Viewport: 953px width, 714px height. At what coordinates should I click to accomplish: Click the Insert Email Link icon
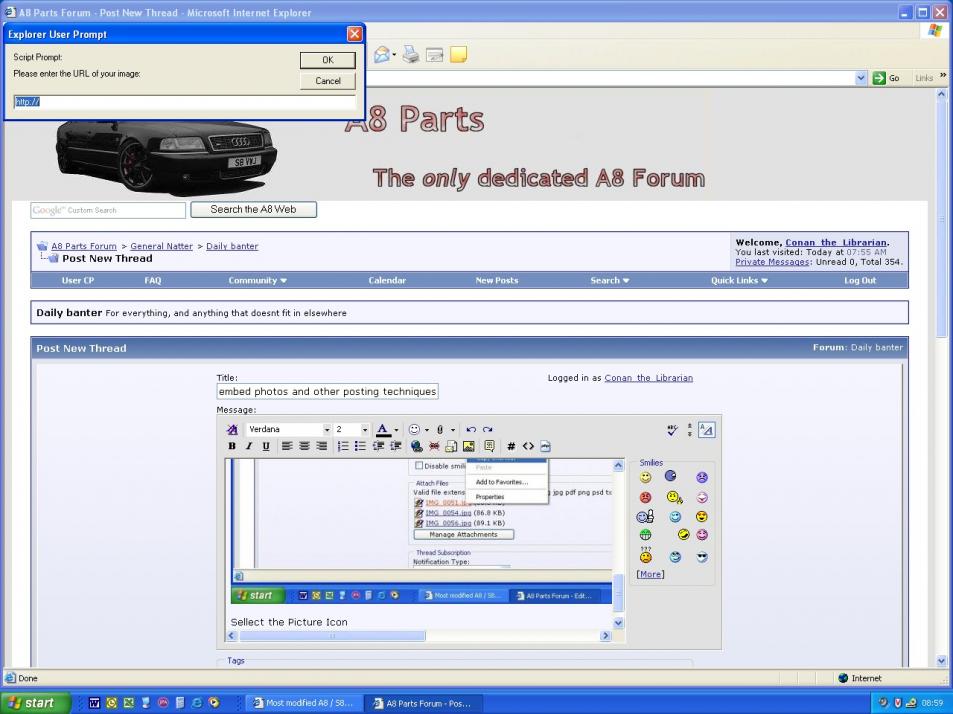451,446
